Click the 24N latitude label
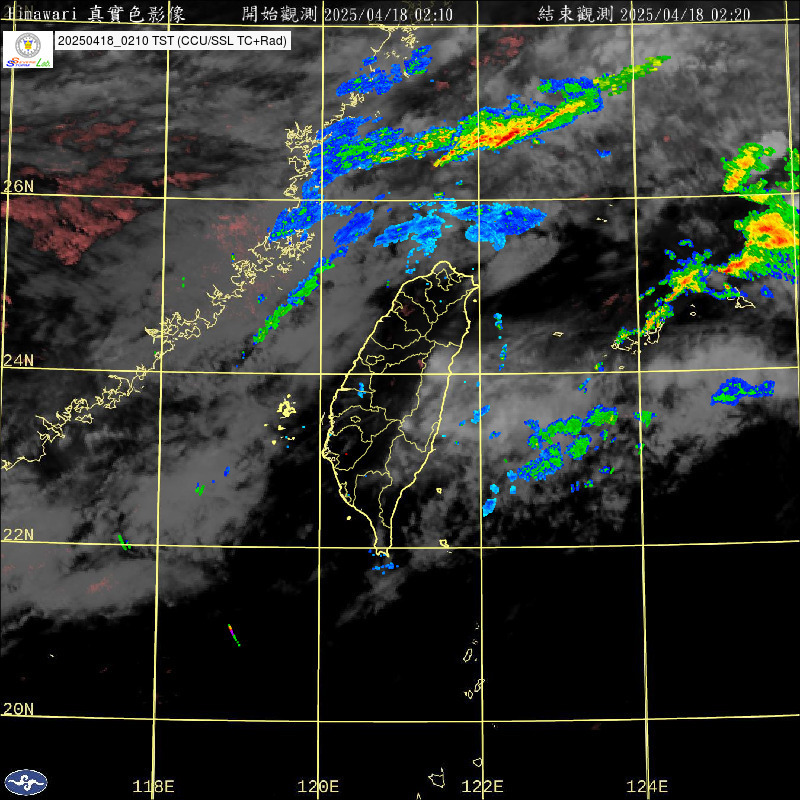The height and width of the screenshot is (800, 800). 18,361
